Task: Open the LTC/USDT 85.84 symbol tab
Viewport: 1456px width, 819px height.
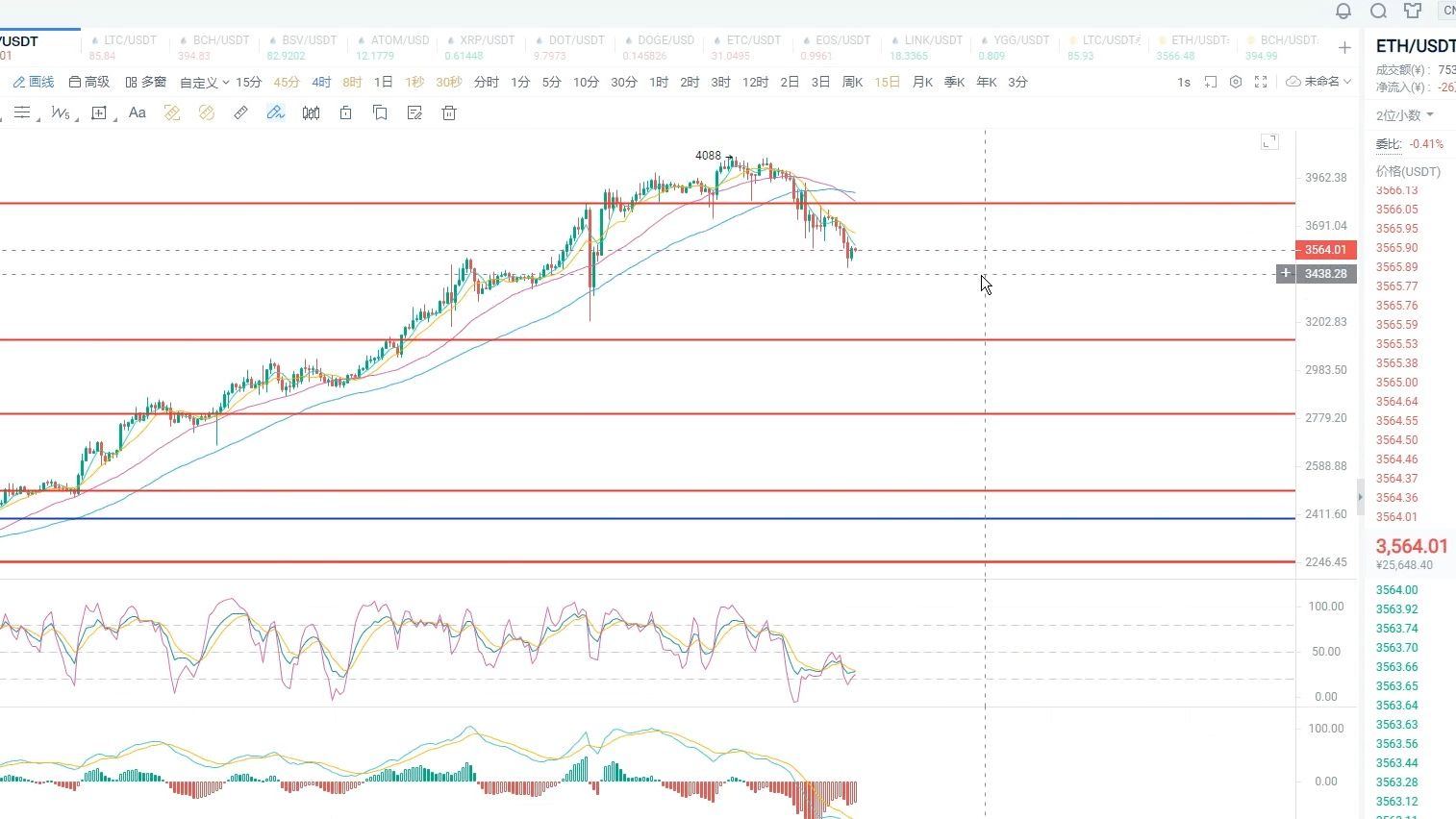Action: coord(124,47)
